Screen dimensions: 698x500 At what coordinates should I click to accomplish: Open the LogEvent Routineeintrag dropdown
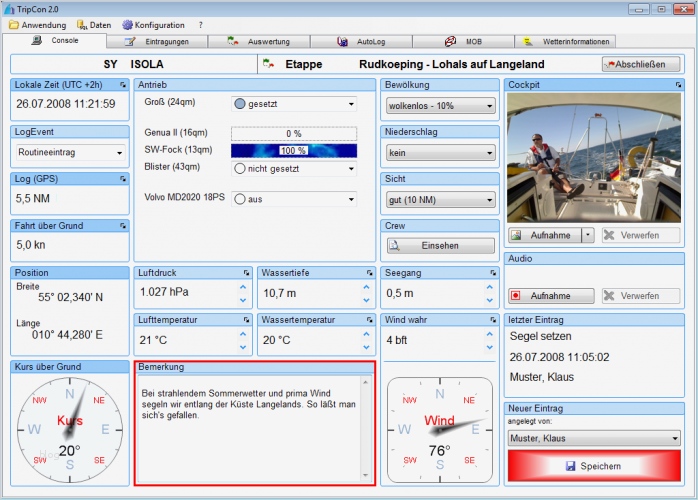[x=70, y=152]
